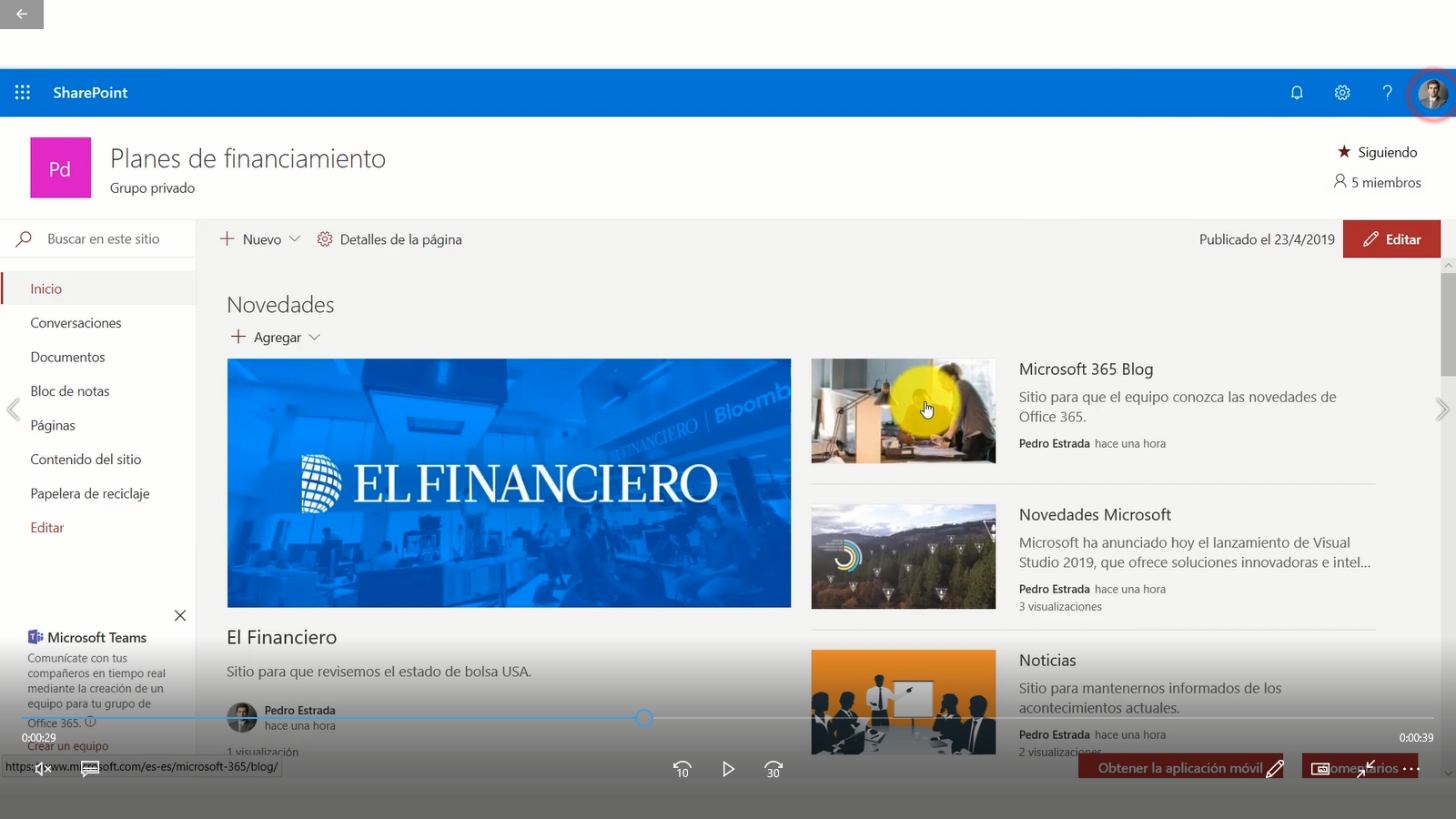This screenshot has height=819, width=1456.
Task: Unmute the video audio
Action: pos(43,769)
